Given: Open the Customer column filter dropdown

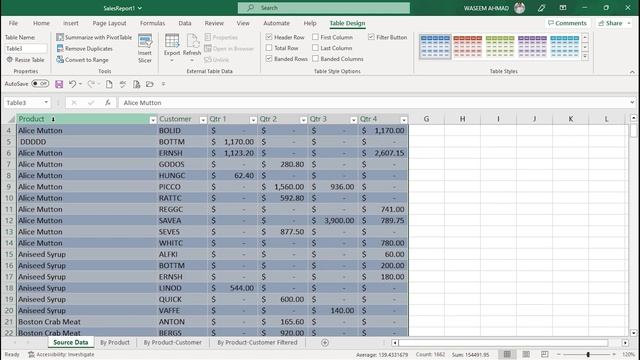Looking at the screenshot, I should click(x=203, y=120).
